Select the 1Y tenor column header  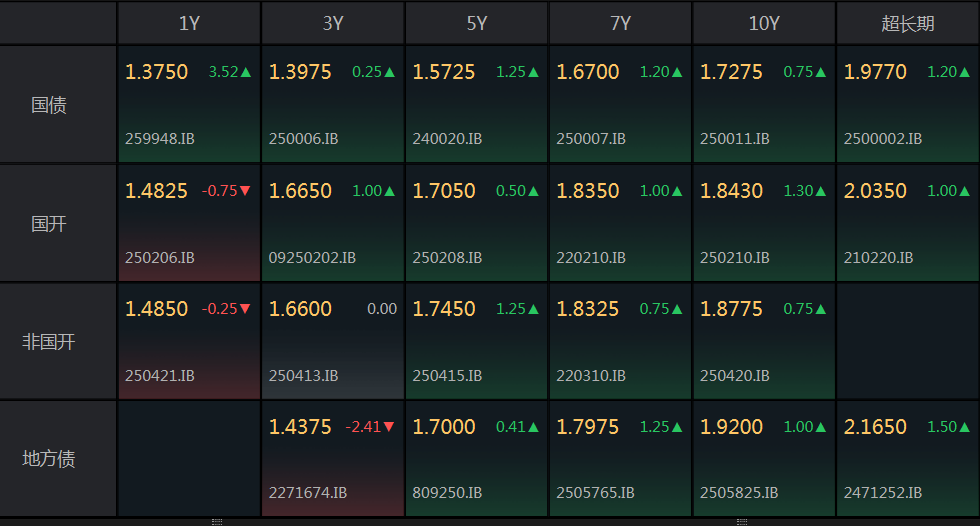point(189,24)
